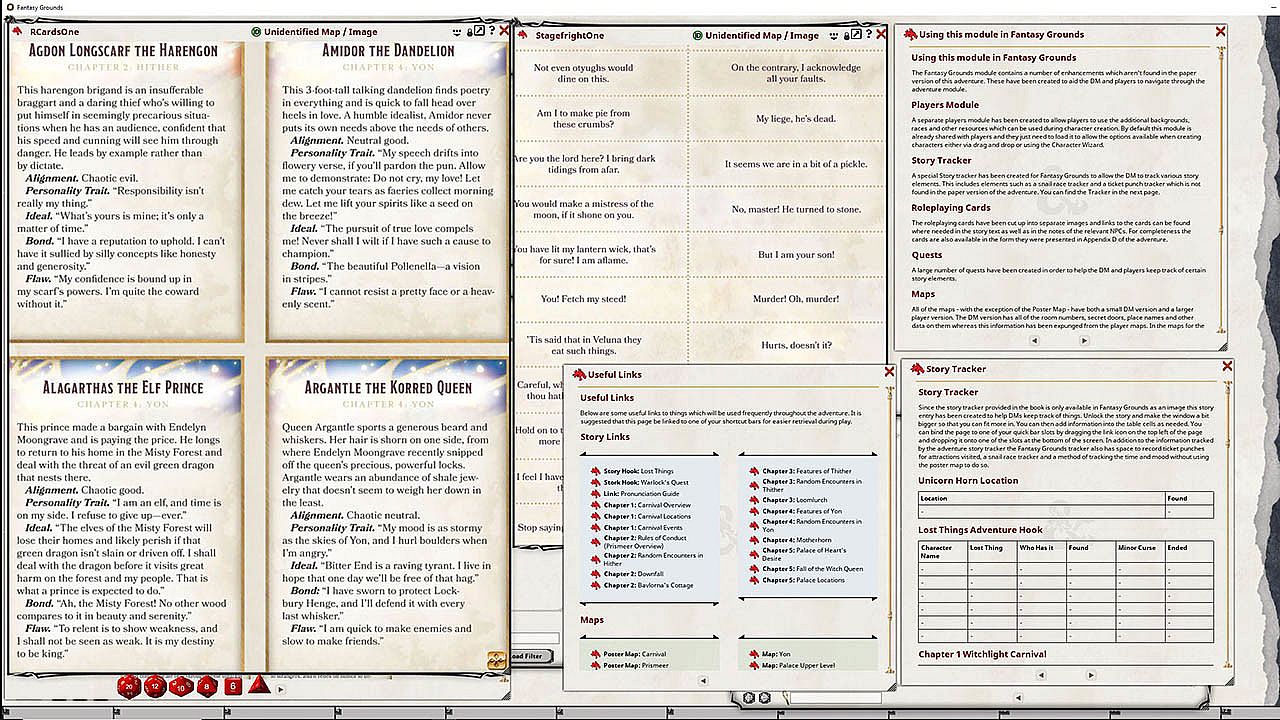The image size is (1280, 720).
Task: Open the Map: Palace Upper Level link
Action: tap(799, 665)
